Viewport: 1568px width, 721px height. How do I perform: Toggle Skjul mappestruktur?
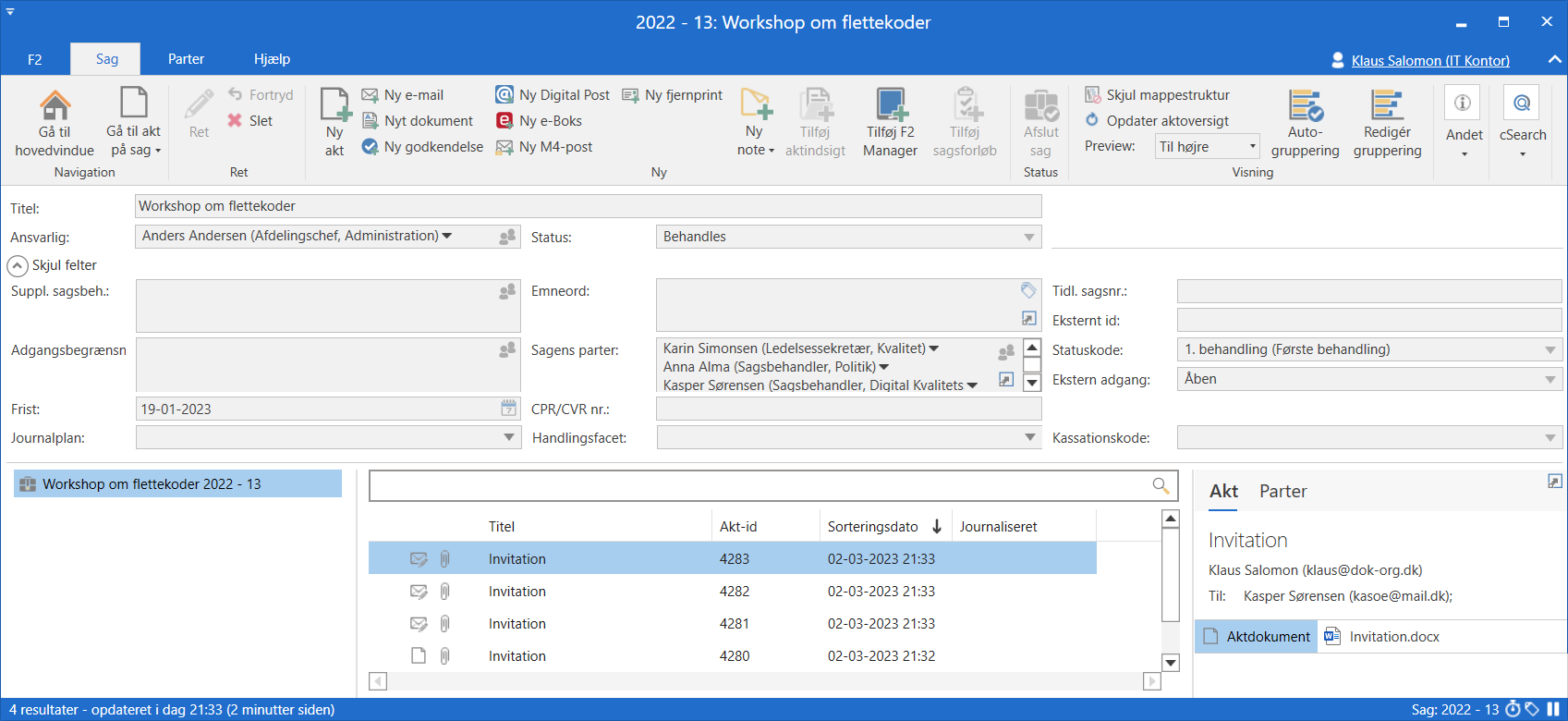pos(1157,94)
